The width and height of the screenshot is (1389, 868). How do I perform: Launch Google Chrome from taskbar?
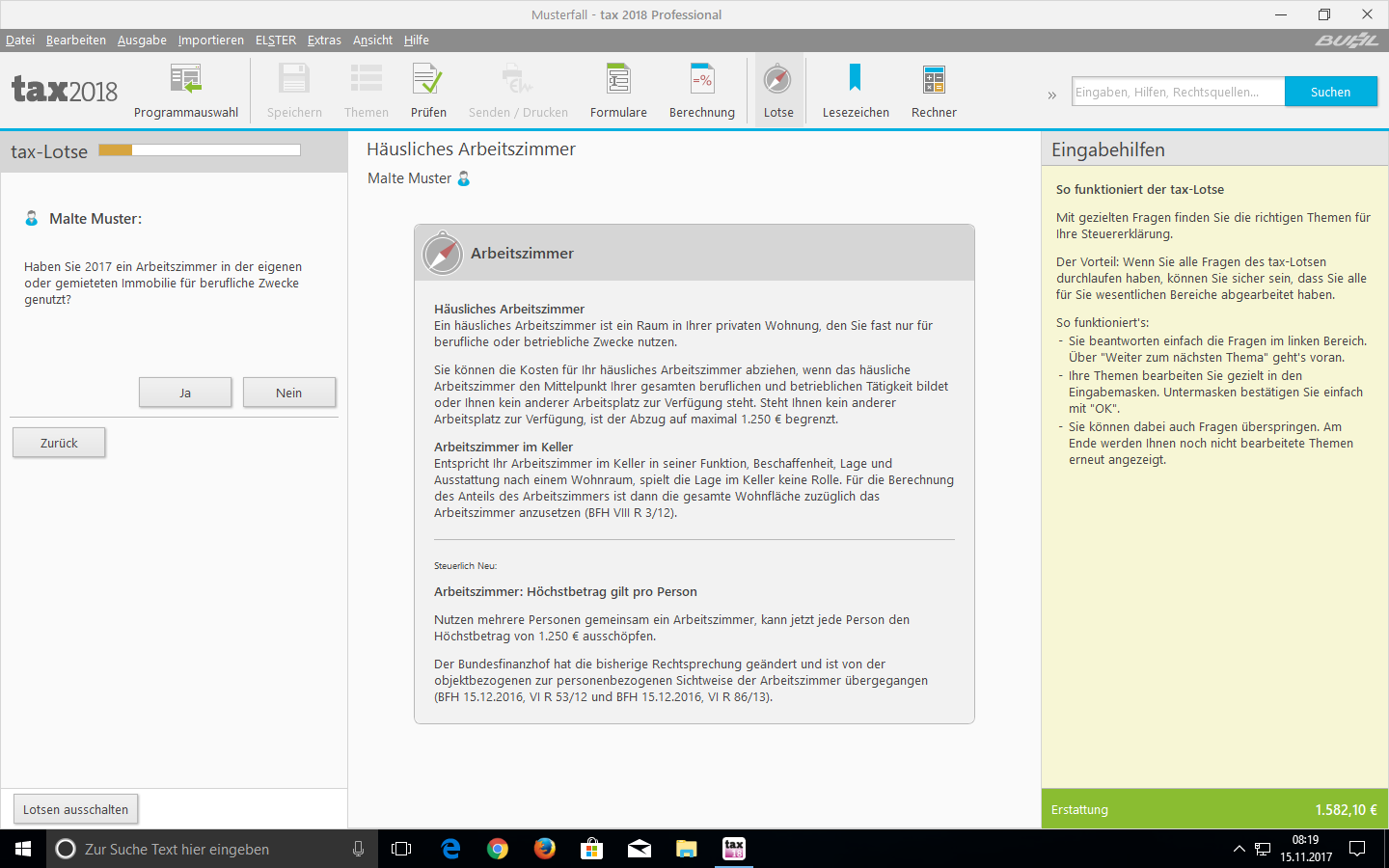pyautogui.click(x=498, y=849)
